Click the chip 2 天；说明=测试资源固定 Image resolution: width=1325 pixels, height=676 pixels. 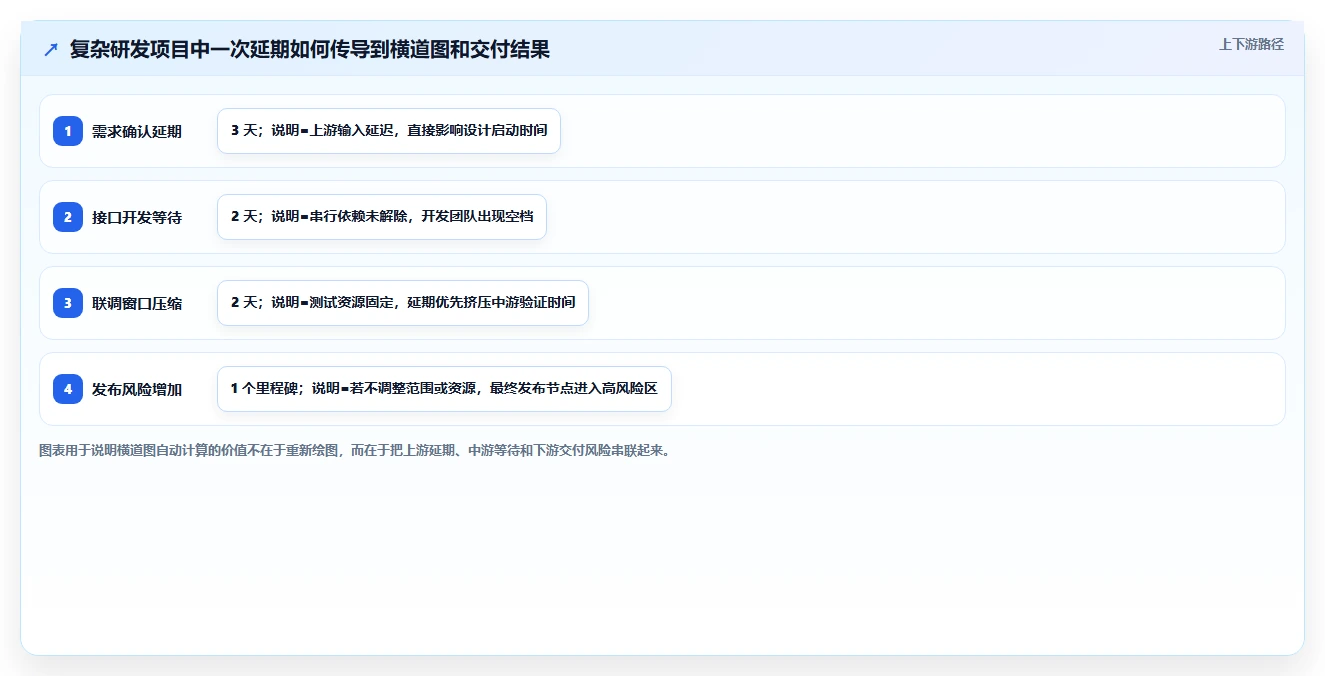point(403,303)
